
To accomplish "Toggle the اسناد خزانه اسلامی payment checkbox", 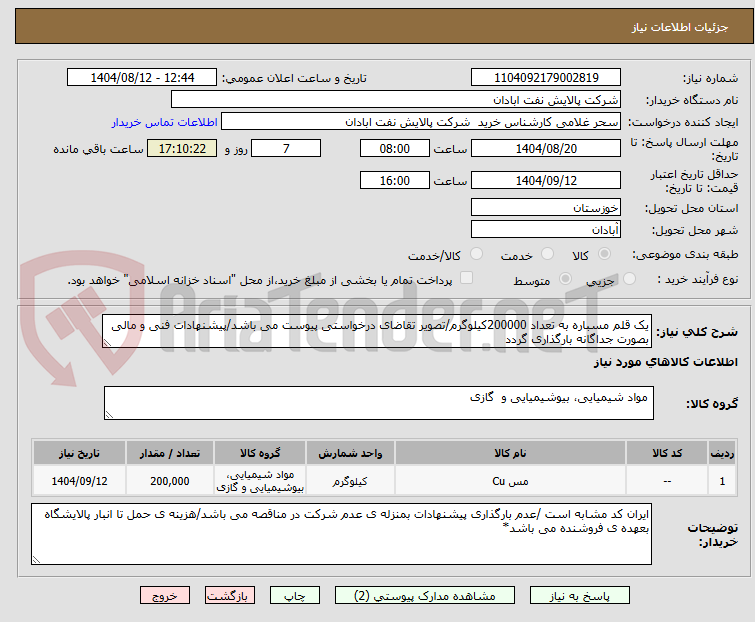I will (x=467, y=280).
